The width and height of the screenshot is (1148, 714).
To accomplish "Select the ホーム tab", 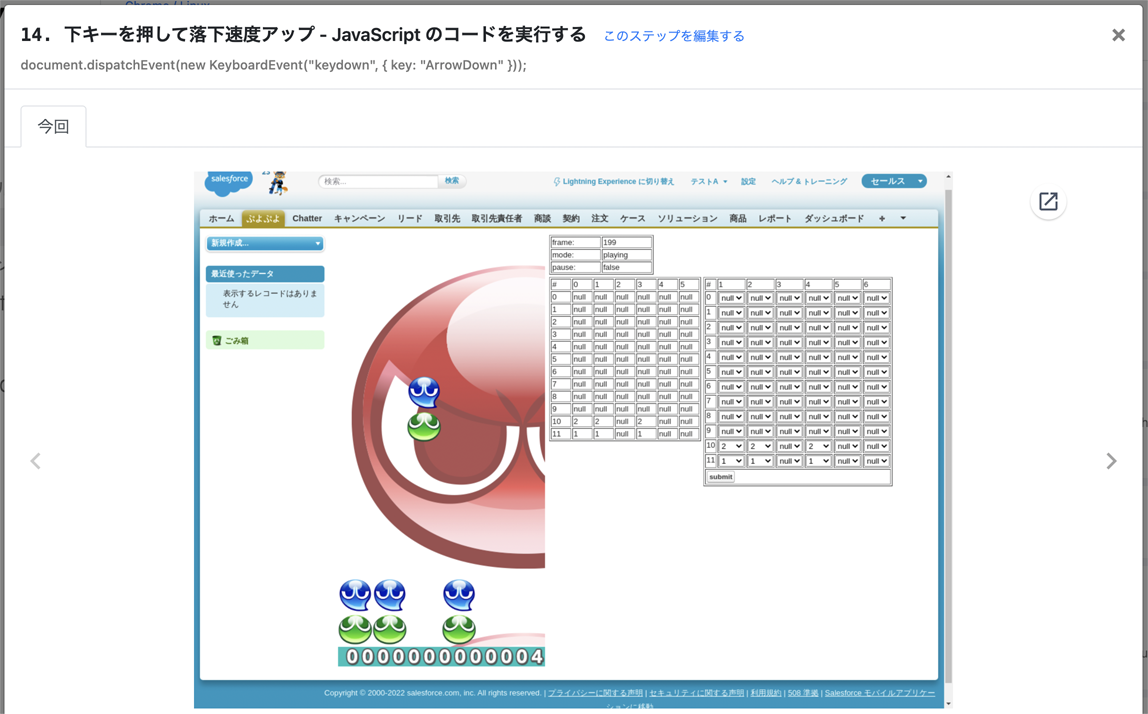I will (x=221, y=218).
